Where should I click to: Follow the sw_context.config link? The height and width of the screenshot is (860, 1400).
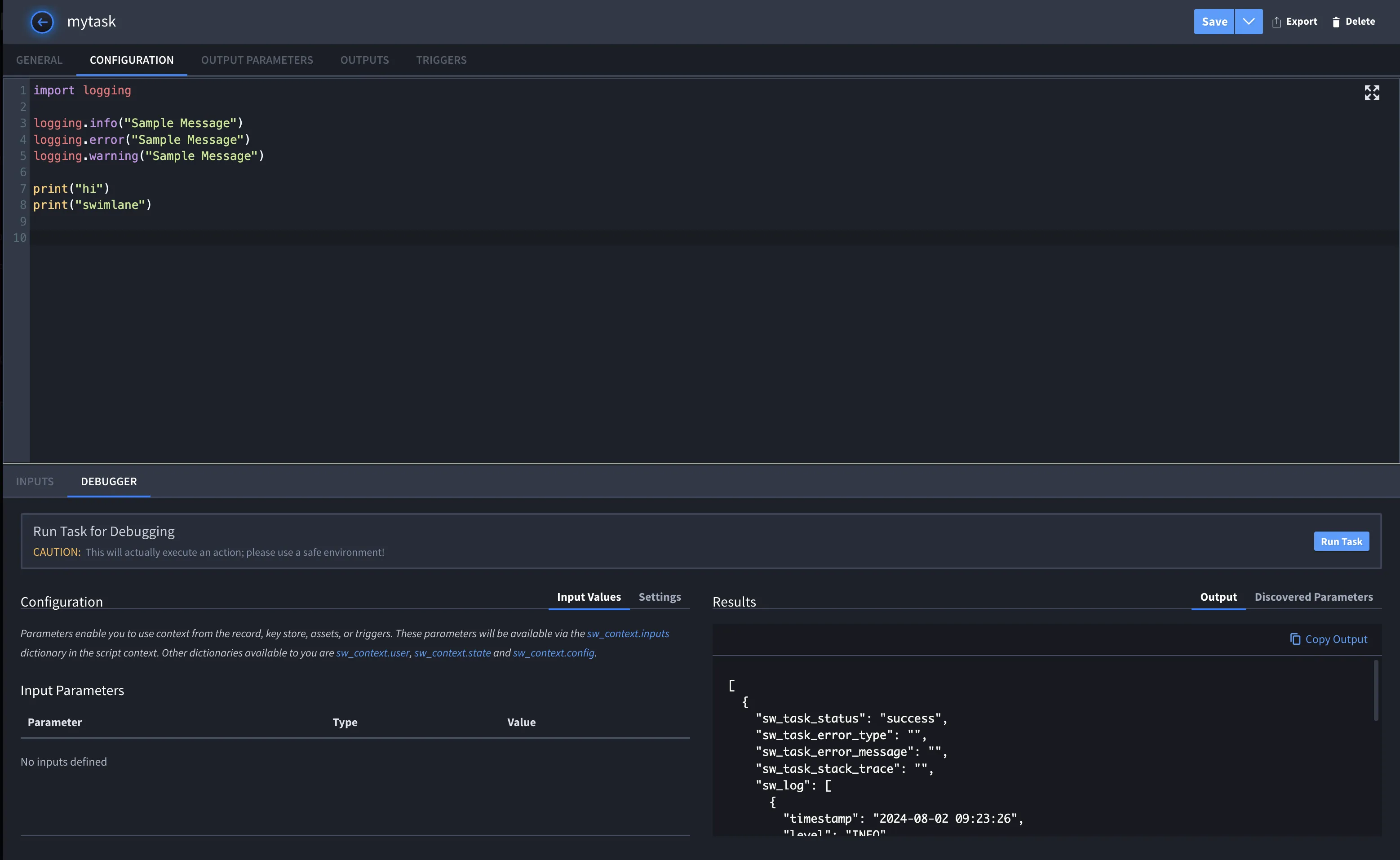tap(553, 653)
